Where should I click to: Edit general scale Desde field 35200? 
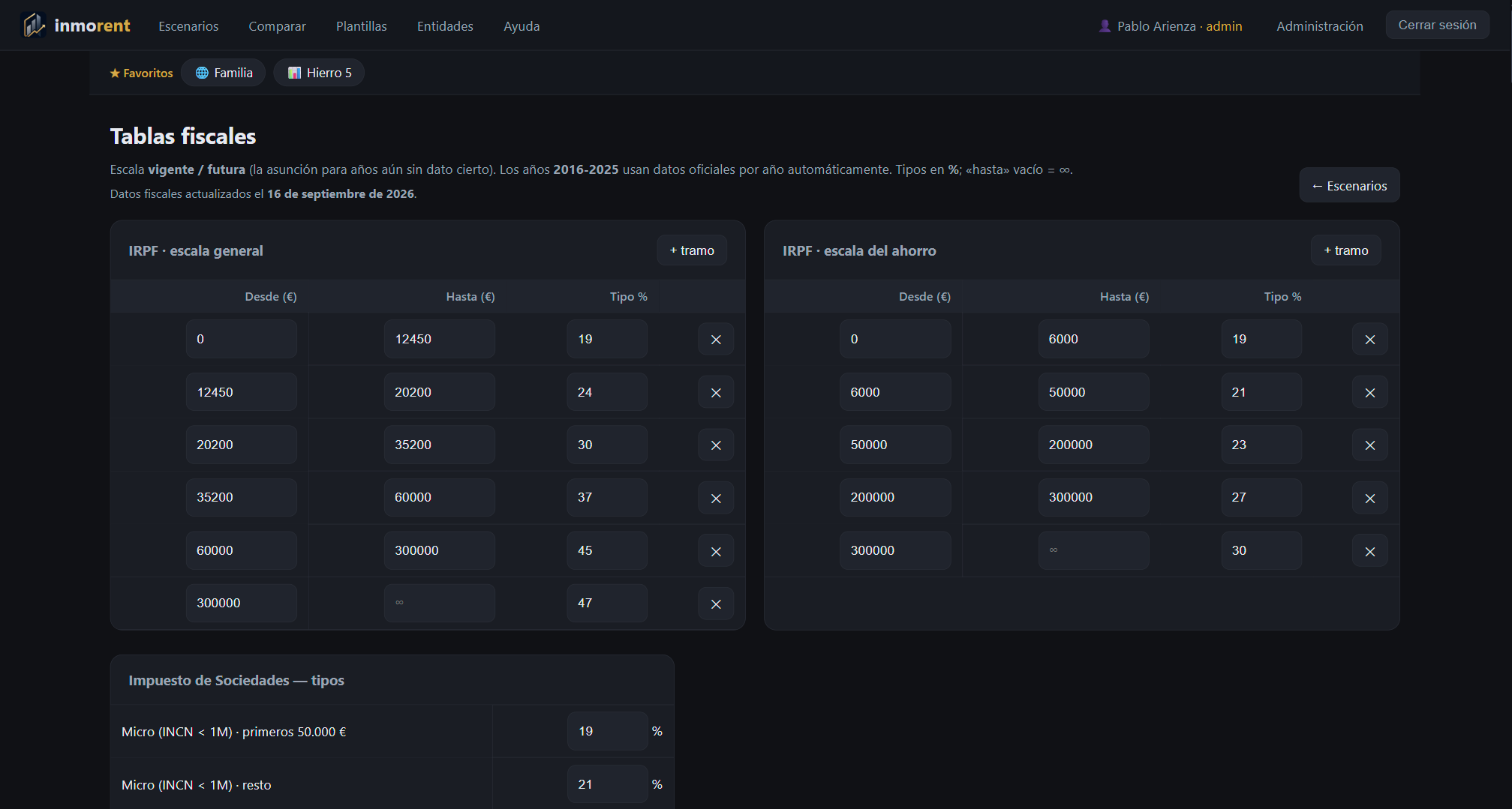tap(241, 498)
